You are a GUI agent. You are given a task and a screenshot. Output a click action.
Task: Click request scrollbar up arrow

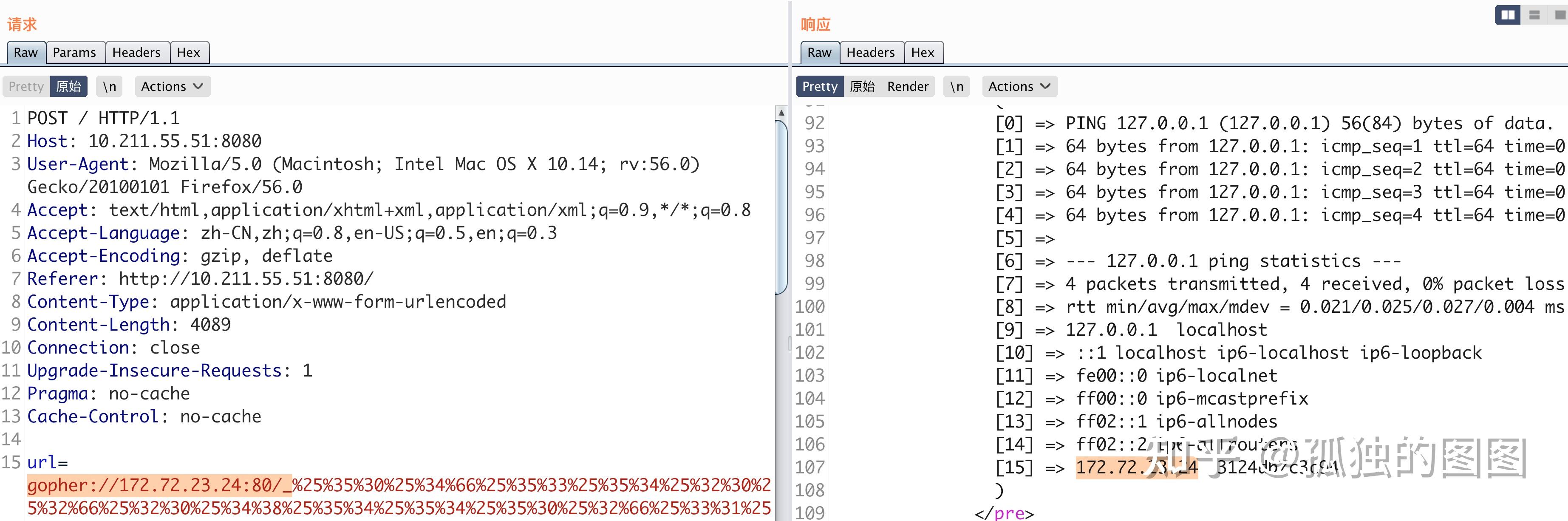tap(781, 113)
